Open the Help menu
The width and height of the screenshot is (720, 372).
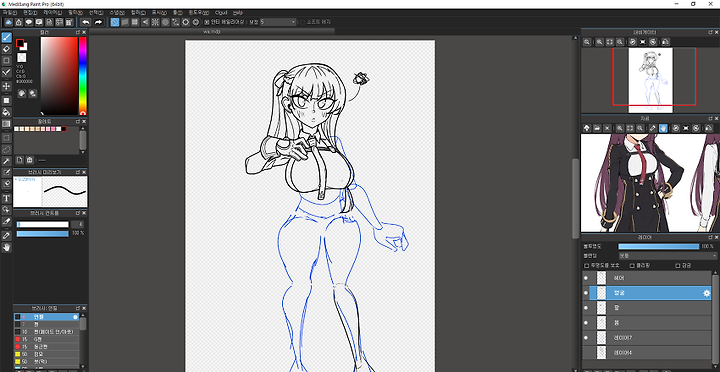tap(237, 12)
